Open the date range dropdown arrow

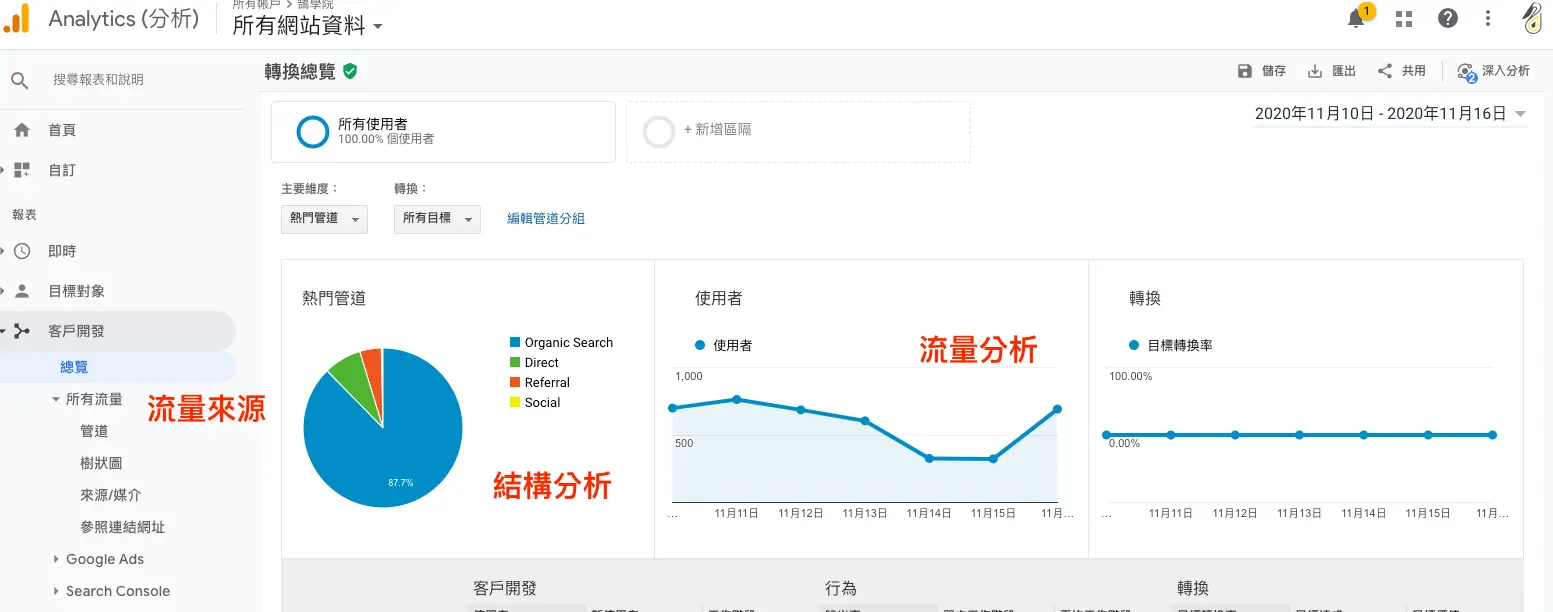pos(1520,114)
